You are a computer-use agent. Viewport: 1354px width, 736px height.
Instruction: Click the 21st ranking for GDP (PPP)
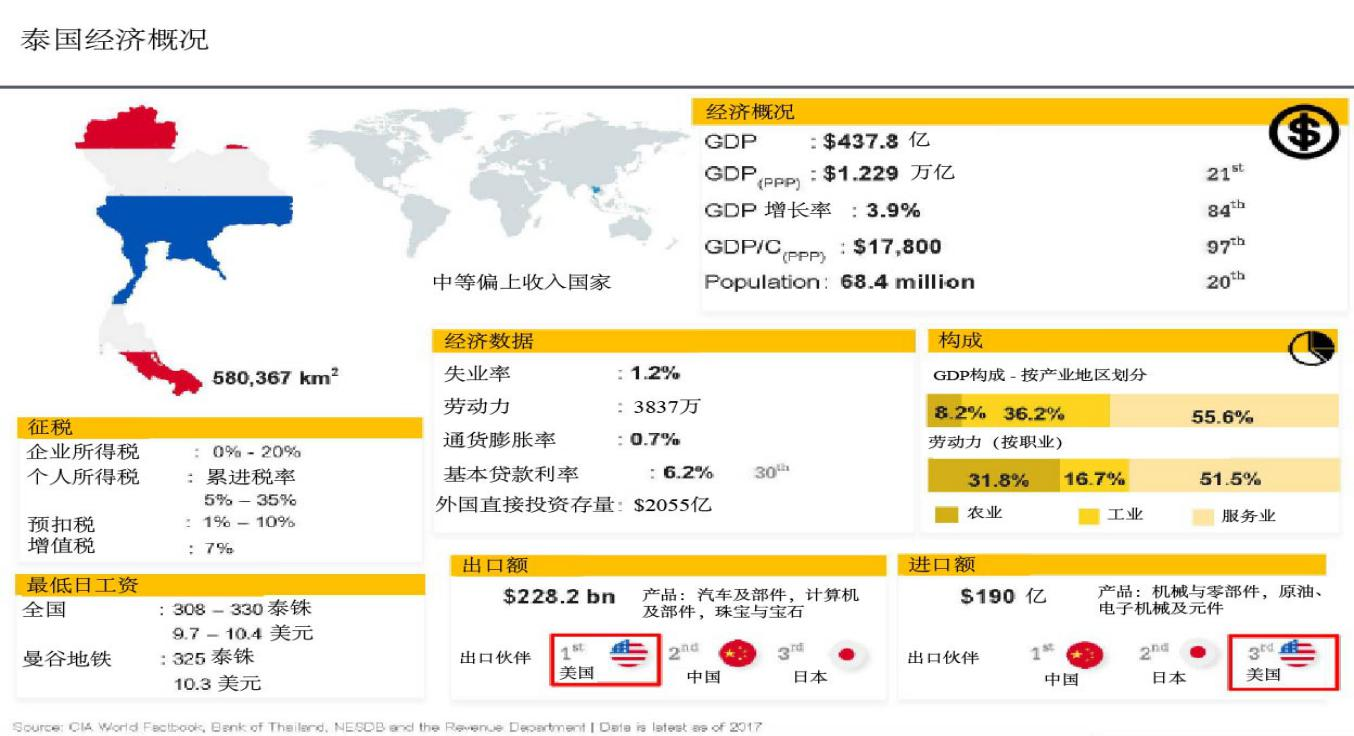tap(1225, 174)
